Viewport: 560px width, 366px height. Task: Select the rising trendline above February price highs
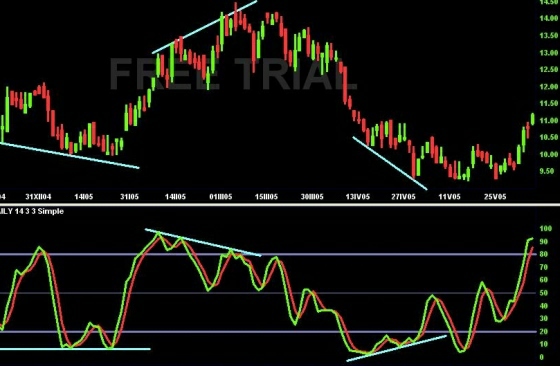[204, 27]
